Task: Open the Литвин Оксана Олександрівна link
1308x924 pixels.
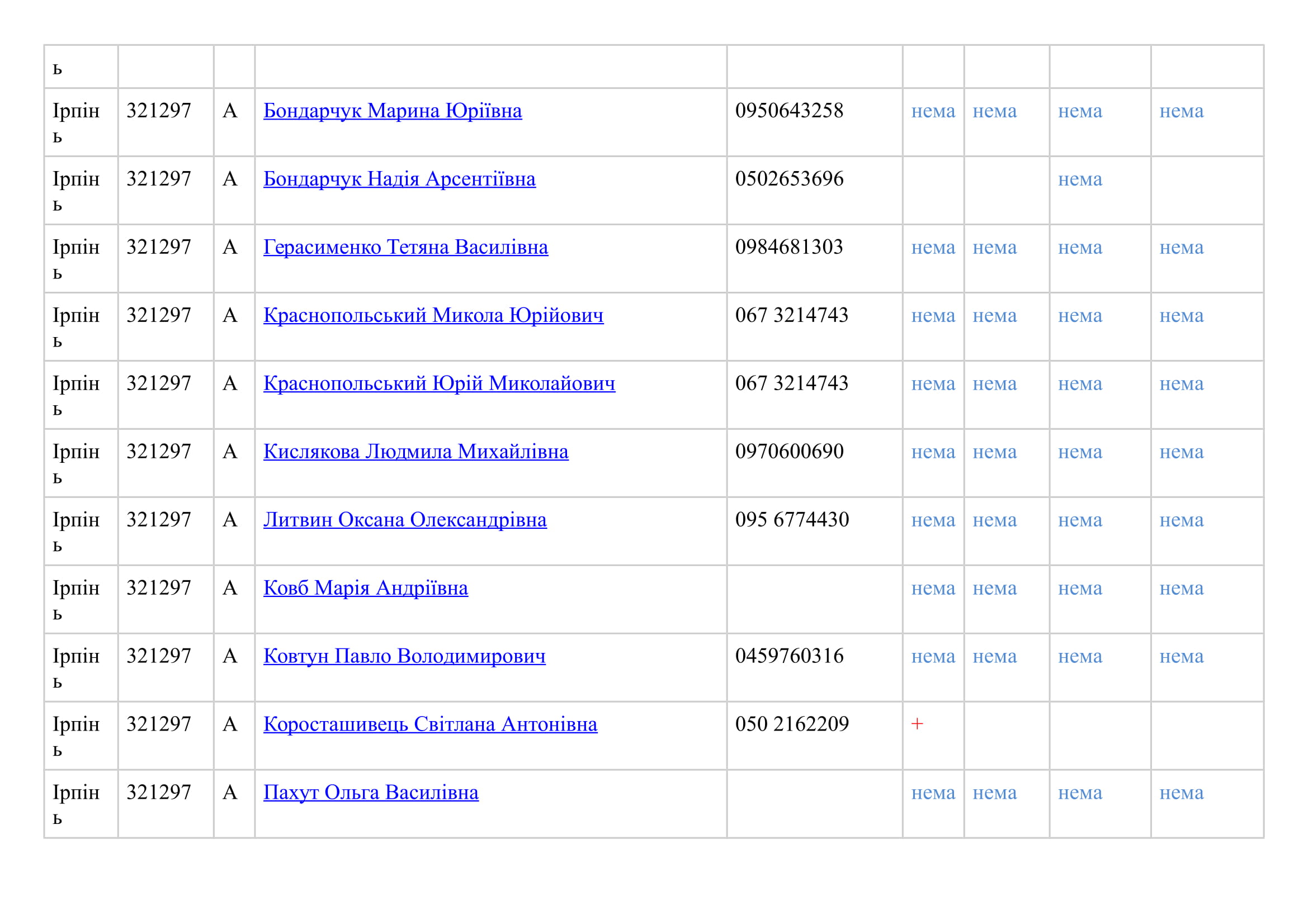Action: point(404,521)
